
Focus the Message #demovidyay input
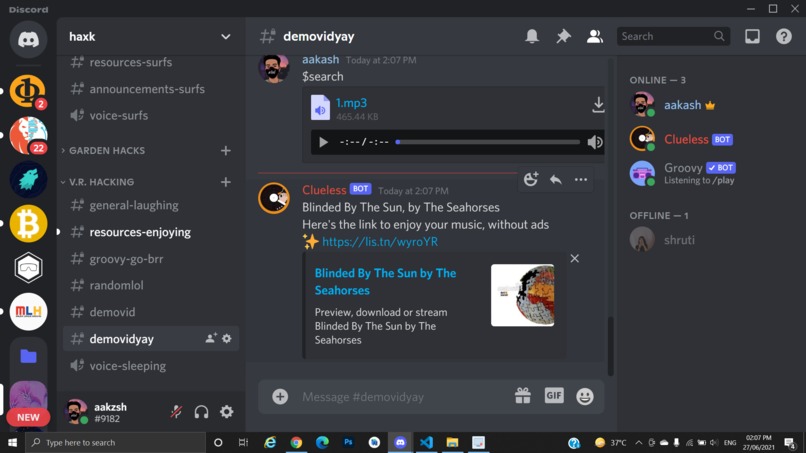tap(404, 396)
